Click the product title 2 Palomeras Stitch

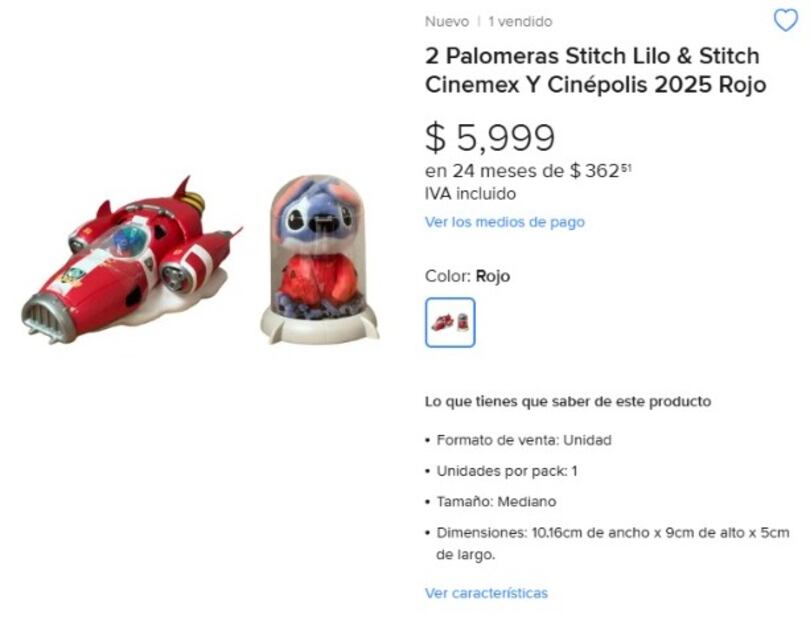[595, 70]
